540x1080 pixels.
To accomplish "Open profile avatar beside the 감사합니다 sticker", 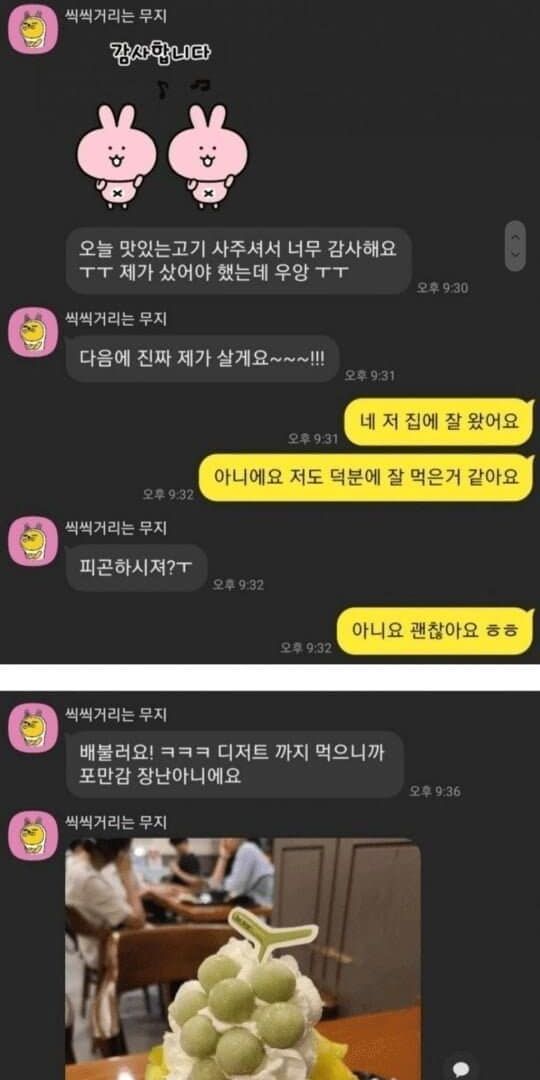I will point(32,29).
